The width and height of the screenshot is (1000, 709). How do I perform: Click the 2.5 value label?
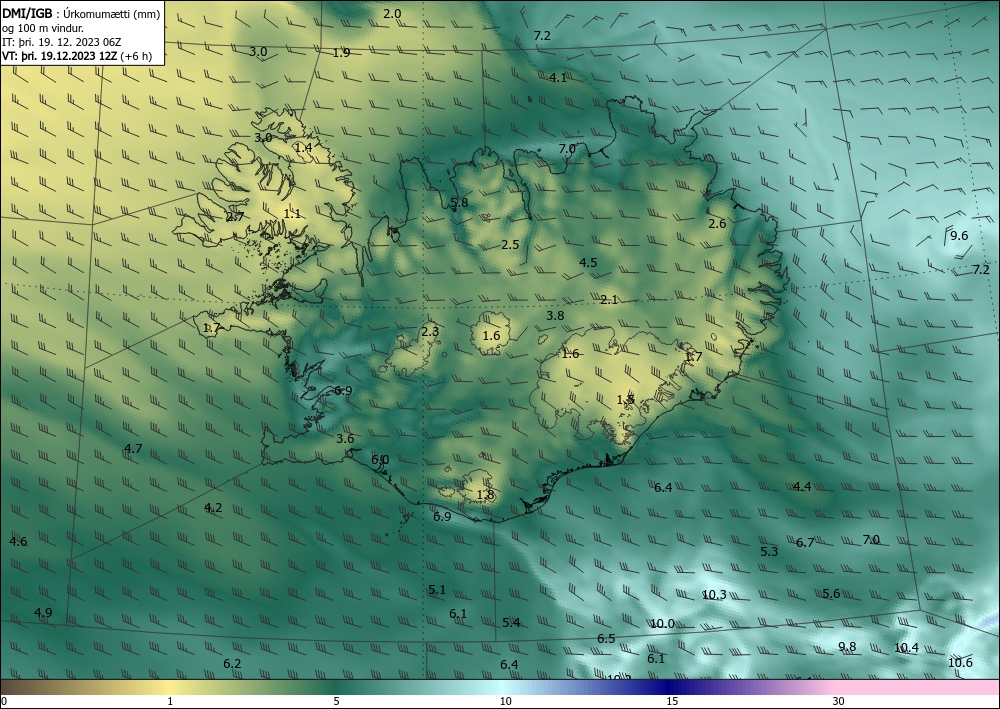pyautogui.click(x=510, y=244)
